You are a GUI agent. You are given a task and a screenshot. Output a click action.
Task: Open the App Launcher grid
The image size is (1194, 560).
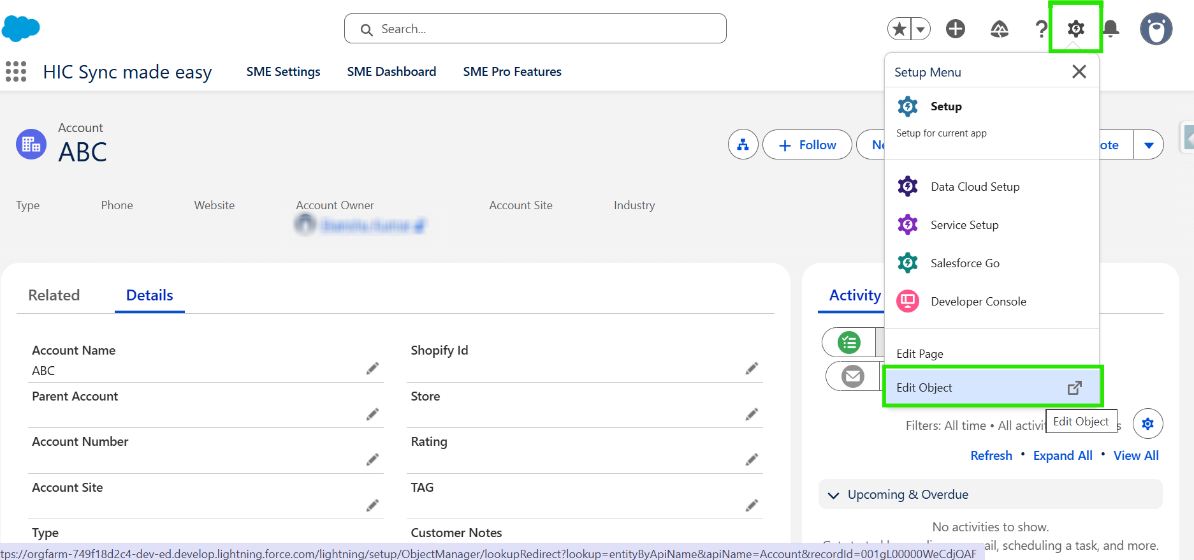(15, 72)
